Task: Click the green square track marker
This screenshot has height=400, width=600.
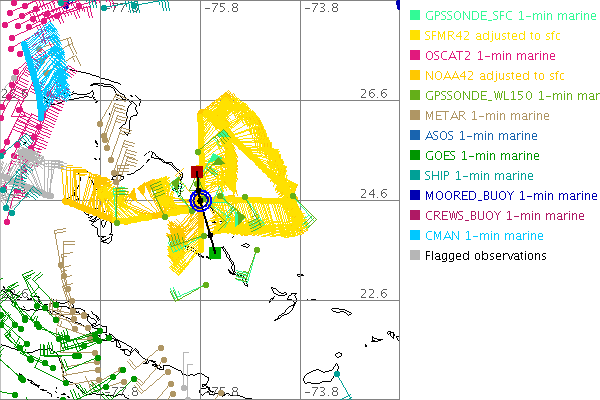Action: pos(215,253)
